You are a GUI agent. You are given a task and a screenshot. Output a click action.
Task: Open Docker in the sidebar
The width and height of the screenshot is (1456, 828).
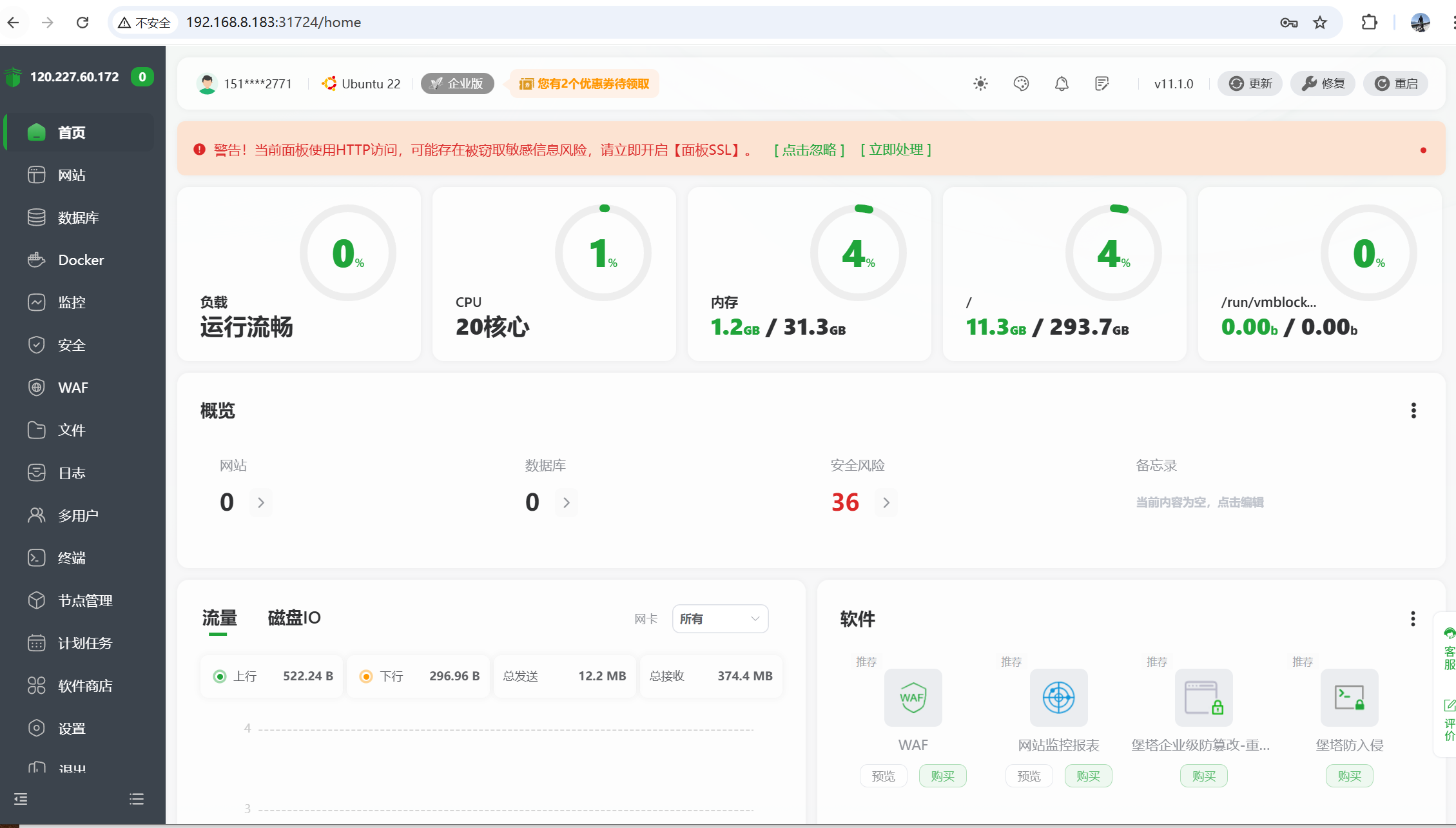[81, 260]
